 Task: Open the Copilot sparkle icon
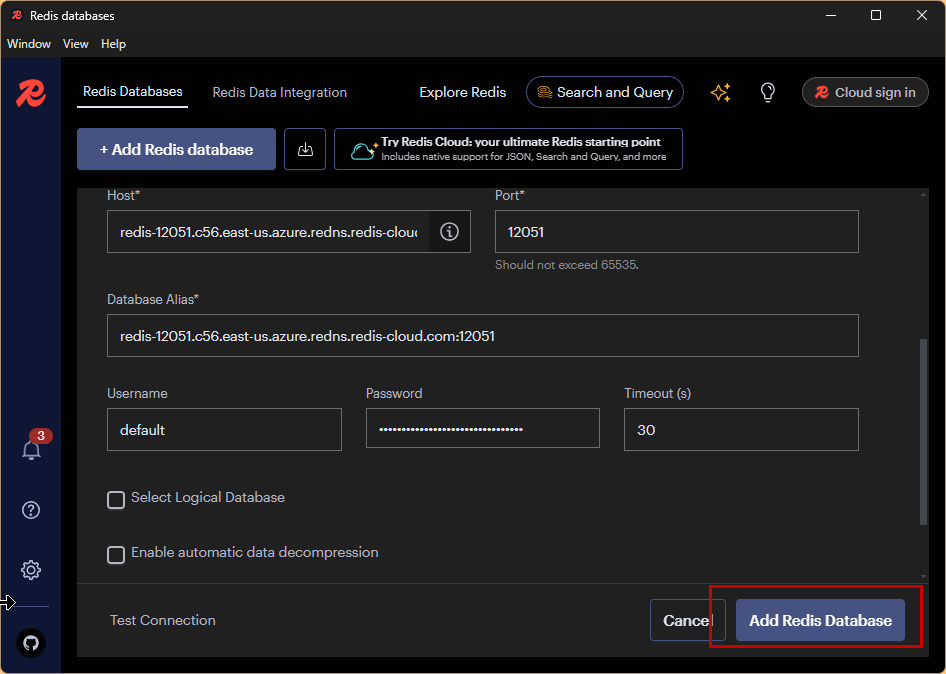click(x=720, y=92)
